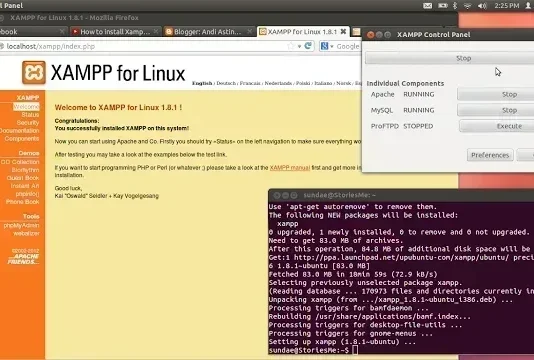Maximize the XAMPP Control Panel window
The height and width of the screenshot is (360, 534).
click(x=388, y=34)
